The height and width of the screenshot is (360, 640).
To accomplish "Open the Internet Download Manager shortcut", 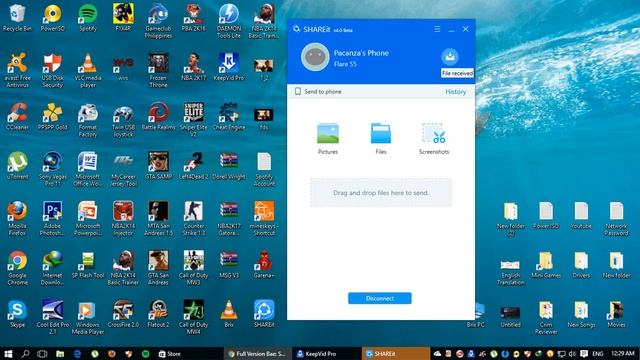I will pos(53,268).
